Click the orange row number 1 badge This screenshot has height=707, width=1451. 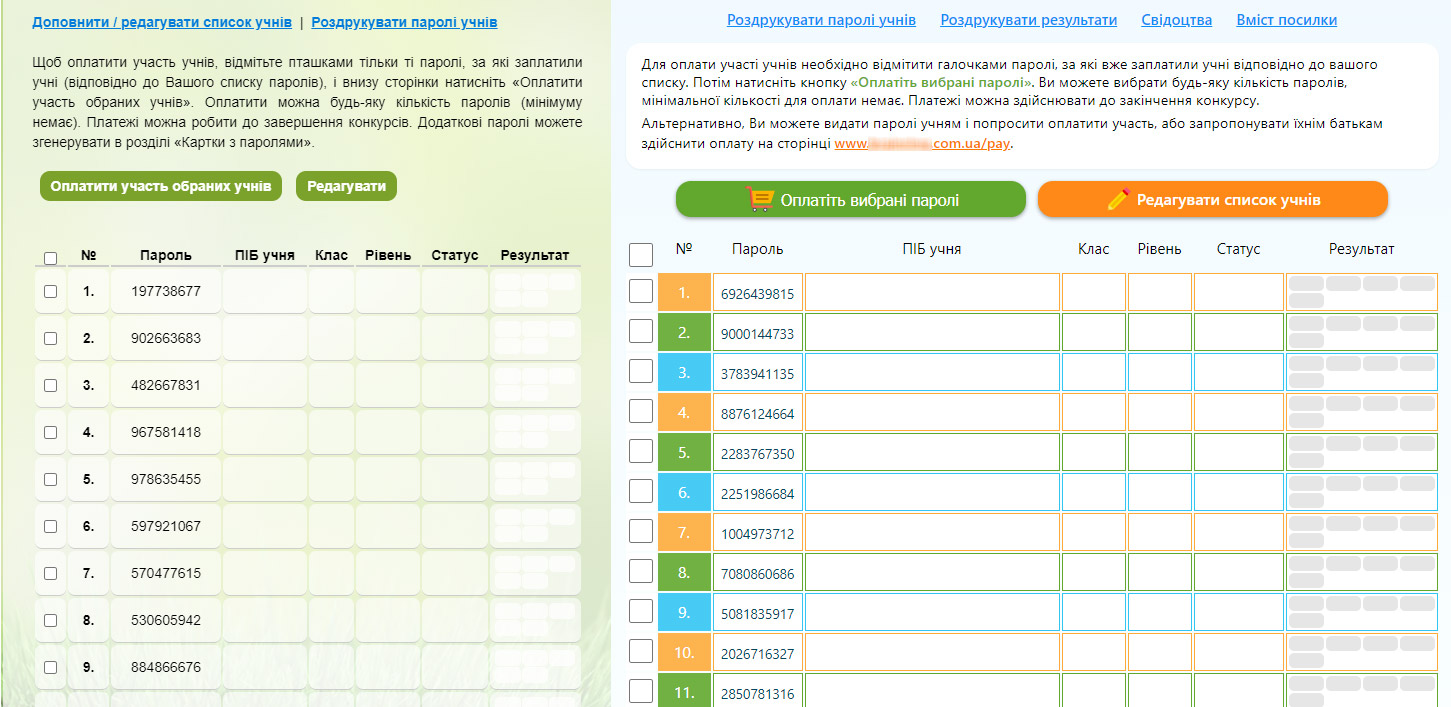pos(684,293)
